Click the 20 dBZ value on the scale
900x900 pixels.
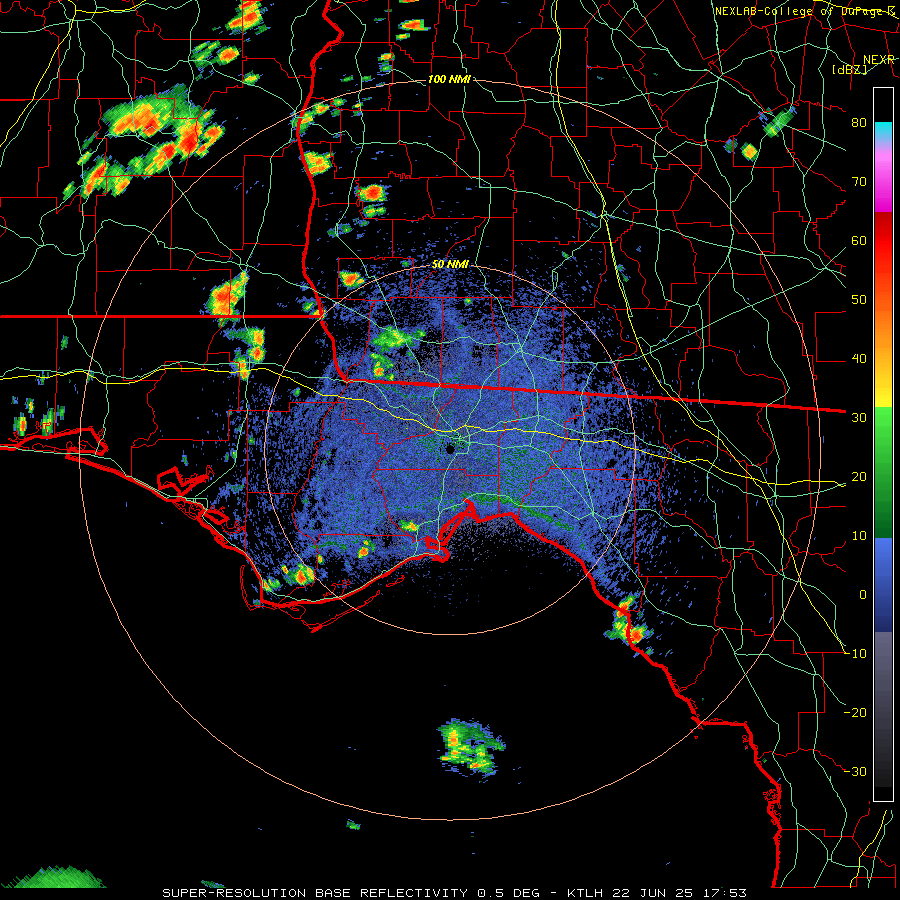[859, 477]
